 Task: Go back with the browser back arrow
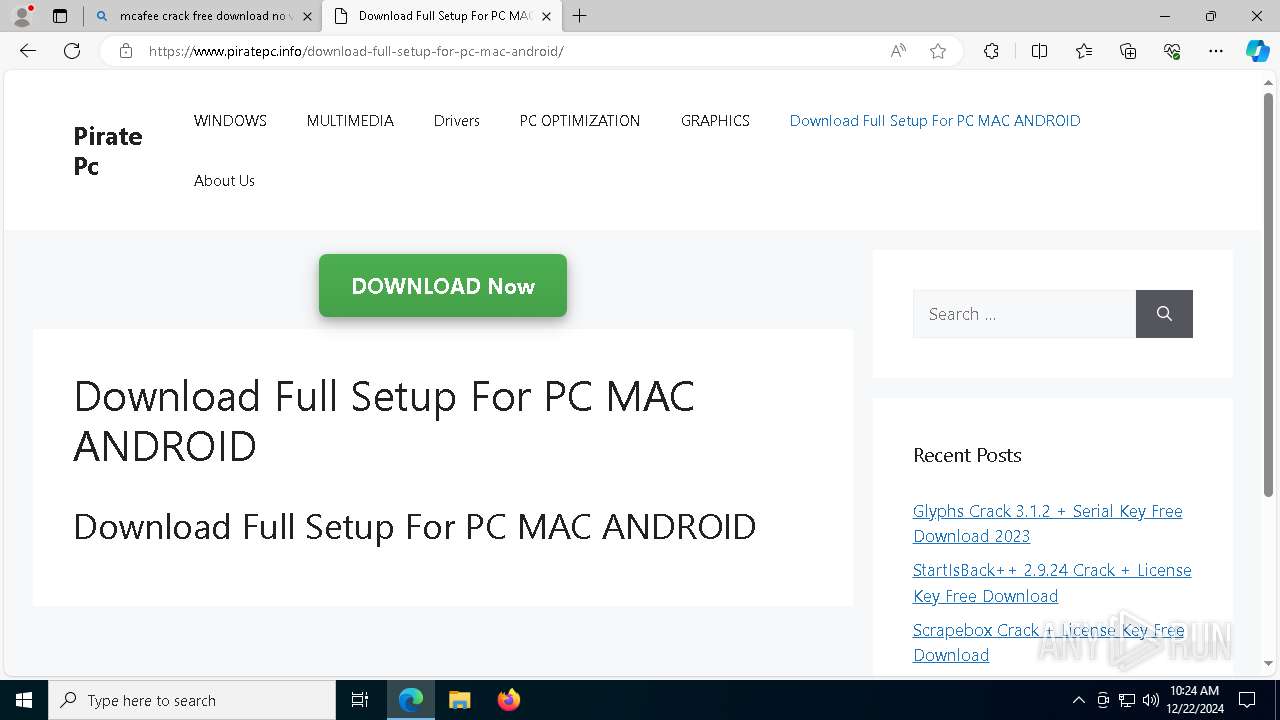coord(28,51)
